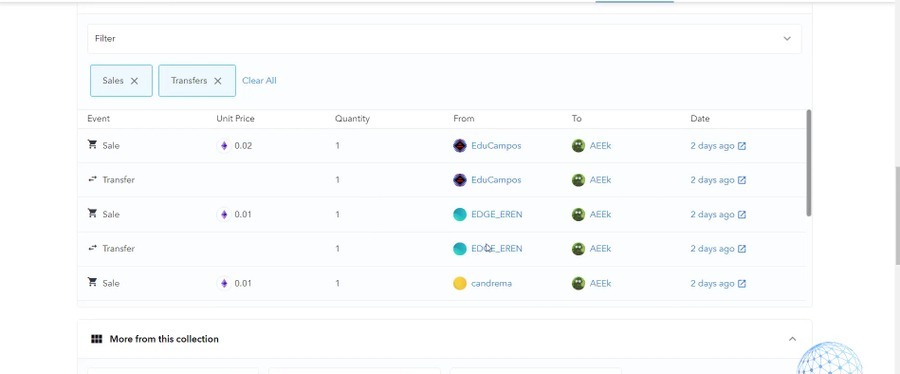Open AEEk link in EDGE_EREN Transfer row

point(600,248)
